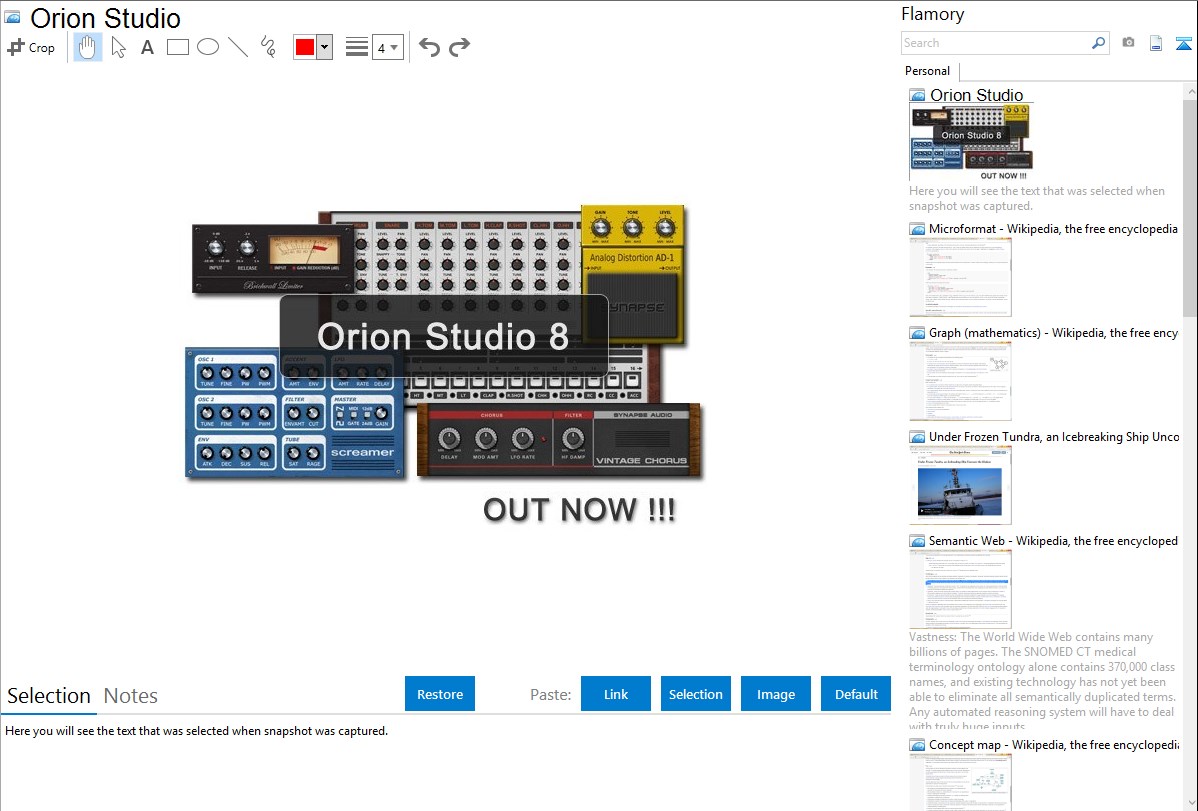Click the icon beside Under Frozen Tundra entry

pyautogui.click(x=918, y=437)
